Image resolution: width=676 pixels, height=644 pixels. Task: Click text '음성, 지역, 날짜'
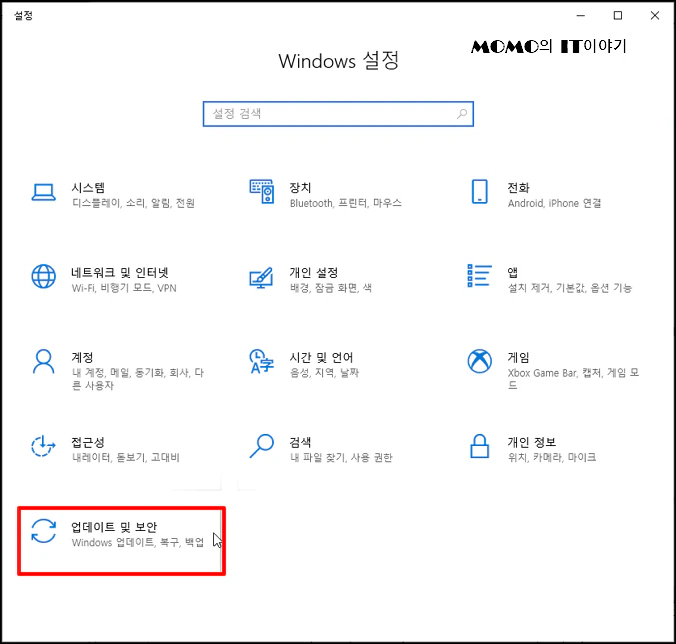point(324,372)
